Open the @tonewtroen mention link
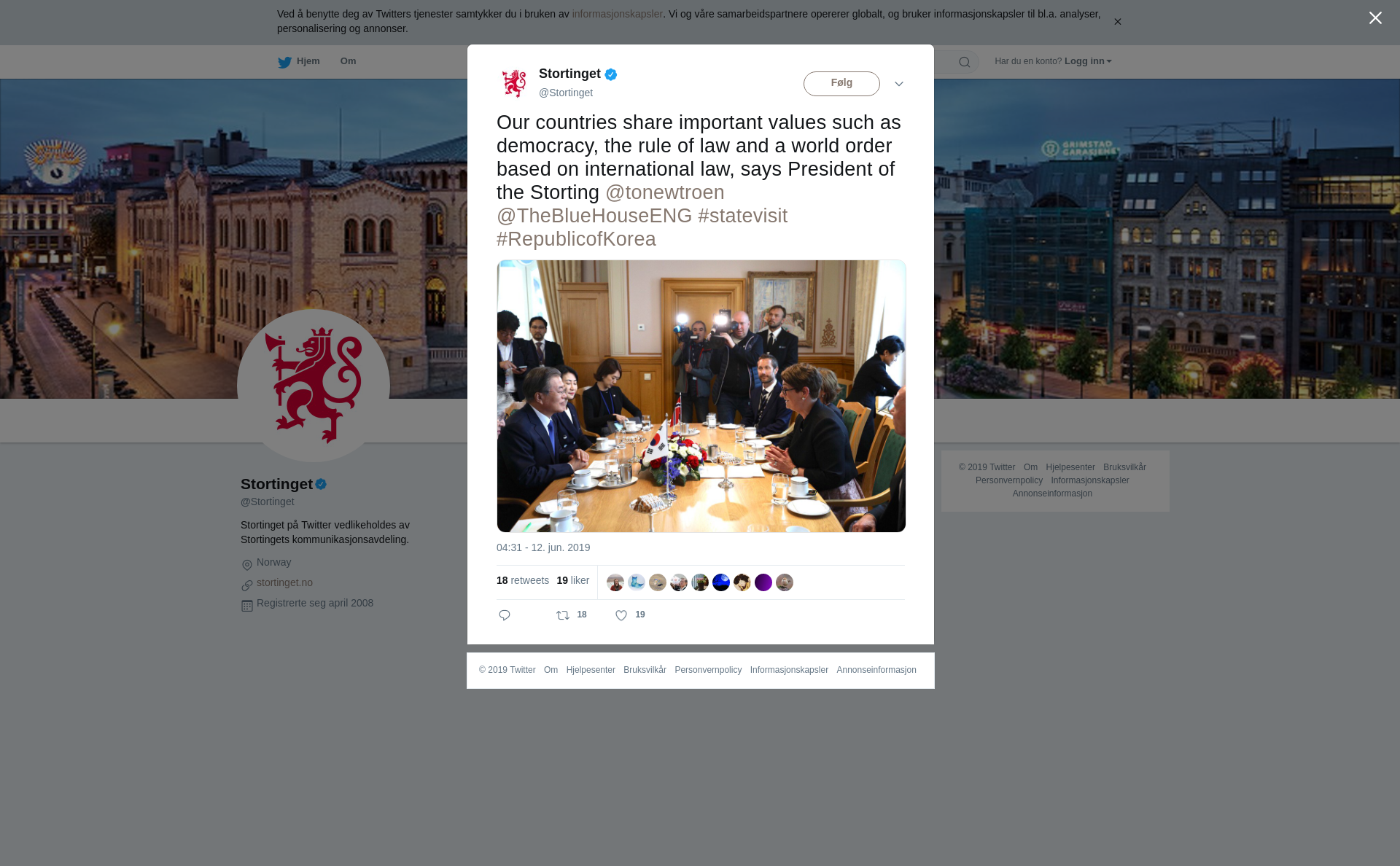This screenshot has width=1400, height=866. pyautogui.click(x=665, y=192)
